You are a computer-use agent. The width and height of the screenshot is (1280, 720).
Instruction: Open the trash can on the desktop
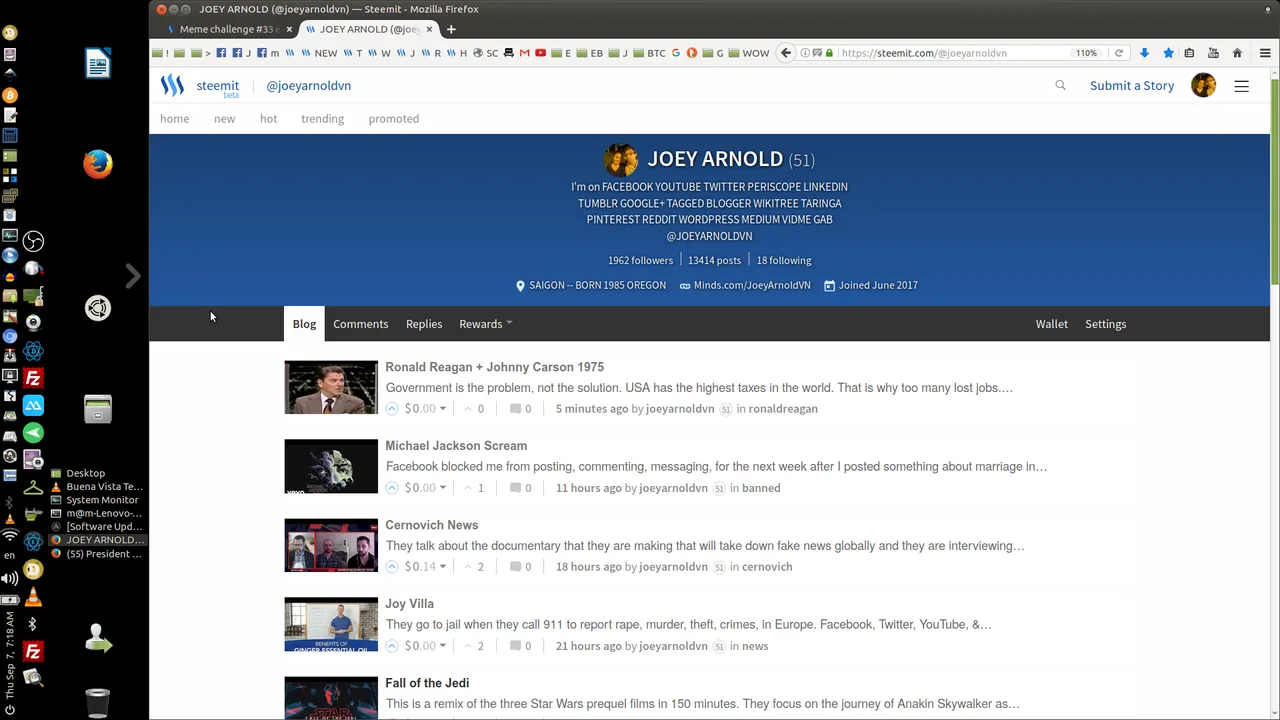click(97, 703)
